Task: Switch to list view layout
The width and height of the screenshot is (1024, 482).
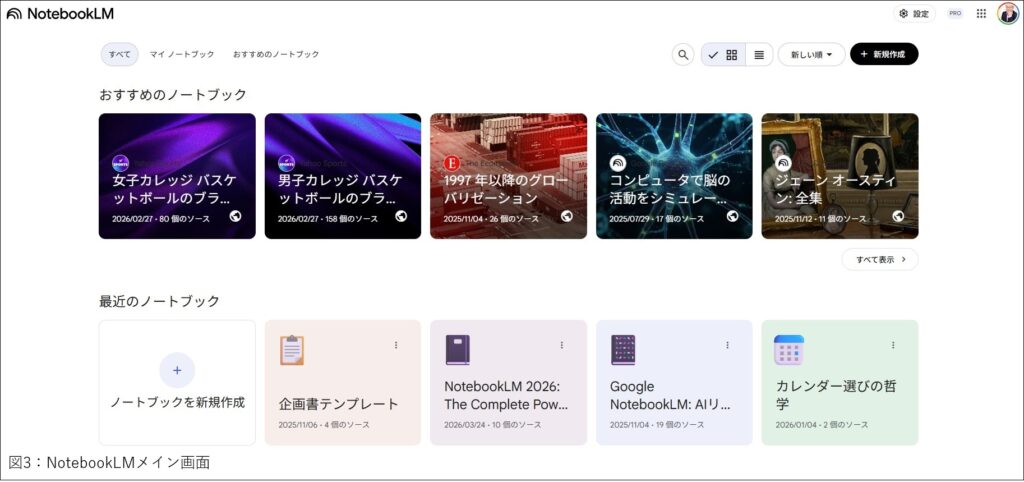Action: coord(759,55)
